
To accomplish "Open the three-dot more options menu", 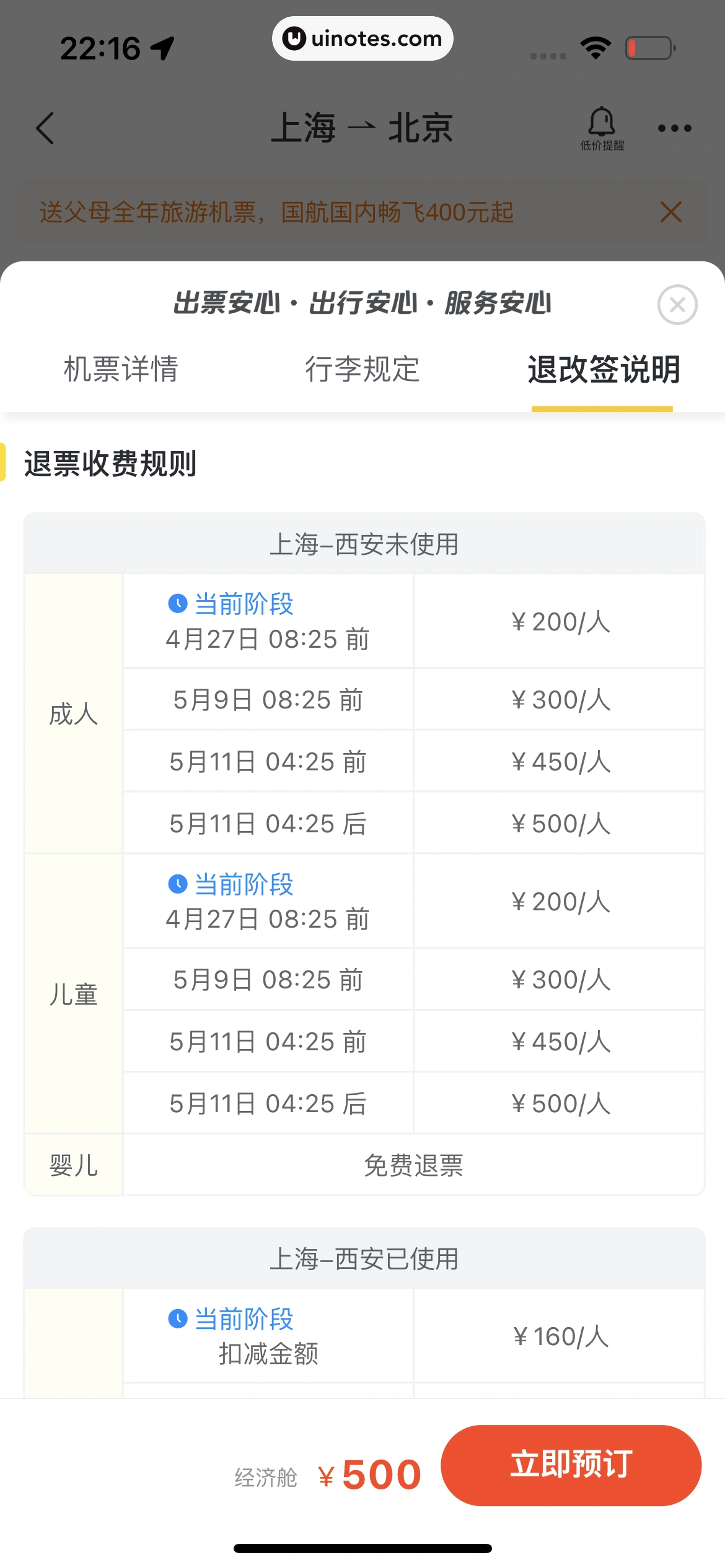I will tap(674, 128).
